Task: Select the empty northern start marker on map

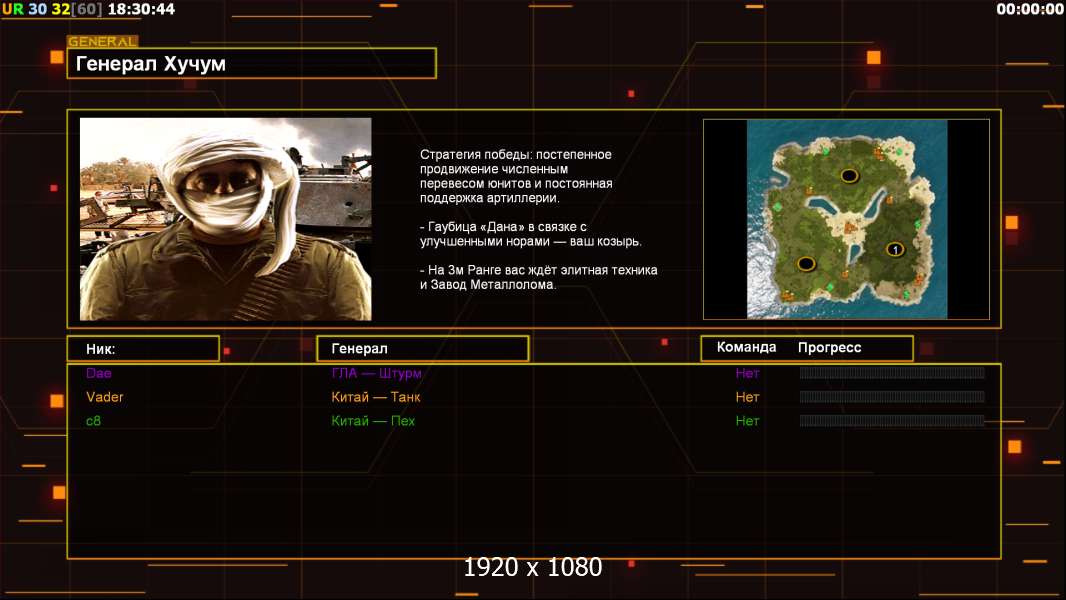Action: coord(849,175)
